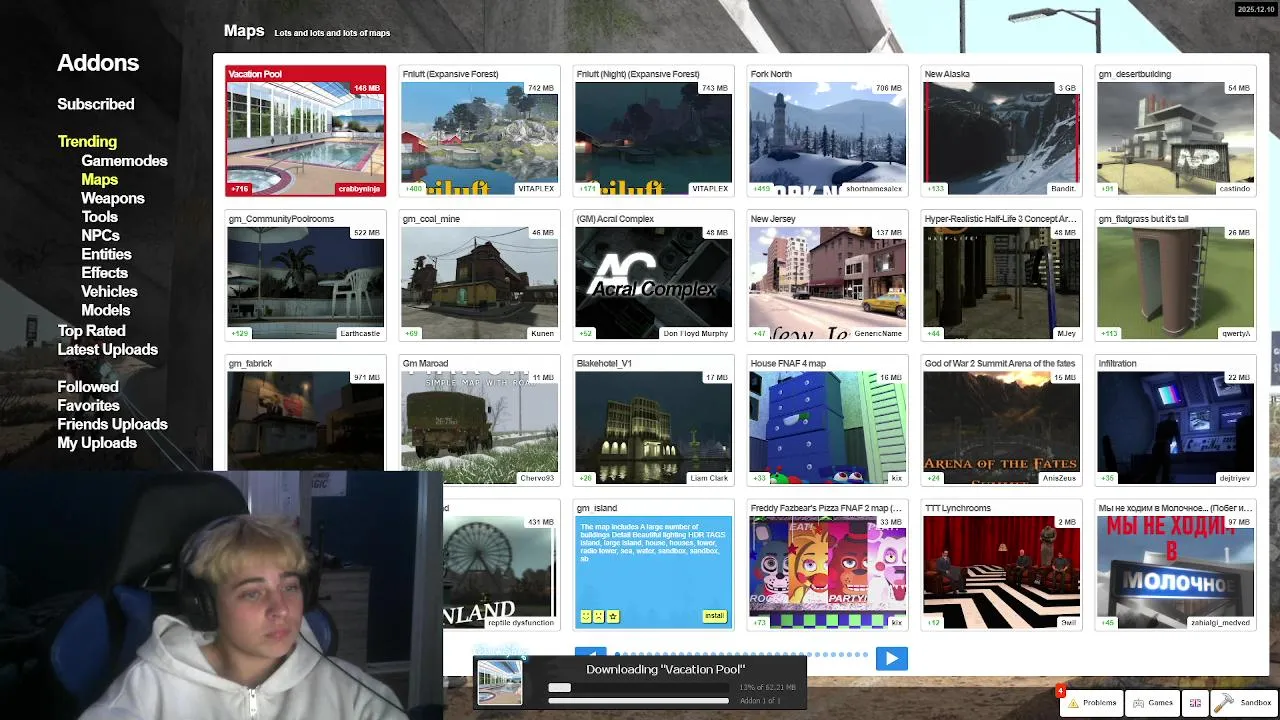Screen dimensions: 1280x720
Task: Open the House FNAF 4 map thumbnail
Action: [x=827, y=421]
